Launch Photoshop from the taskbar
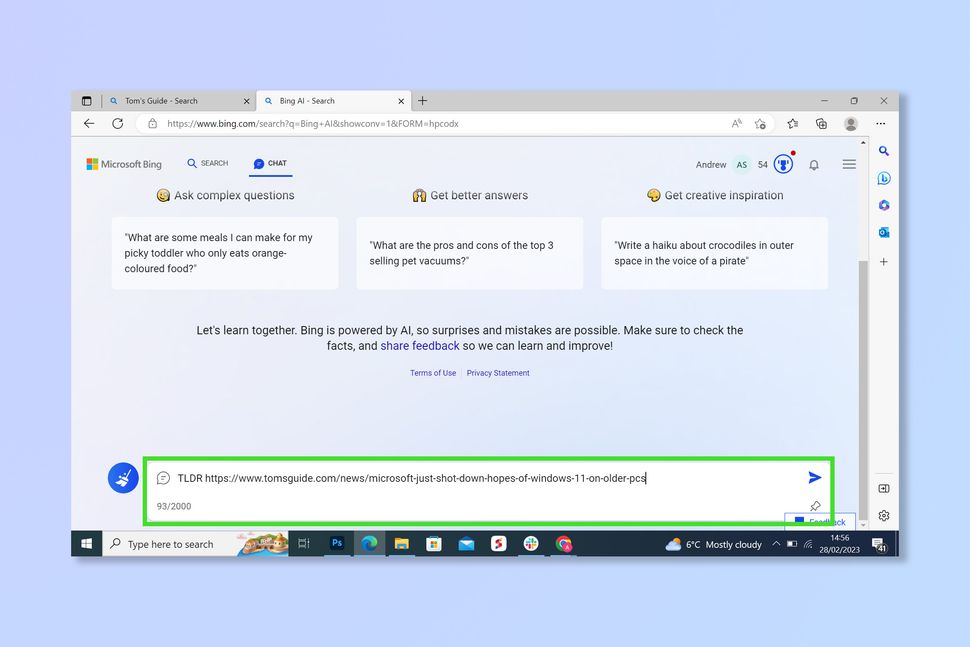Viewport: 970px width, 647px height. tap(337, 543)
